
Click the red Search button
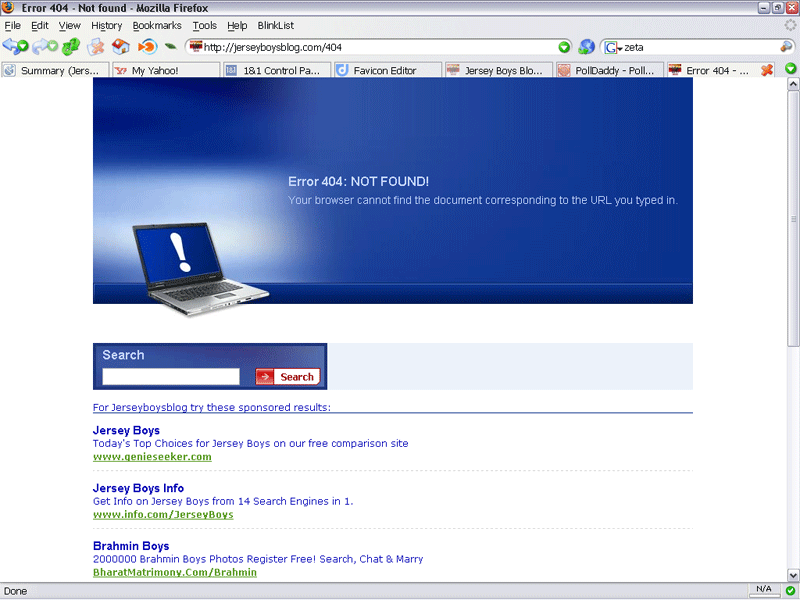288,377
